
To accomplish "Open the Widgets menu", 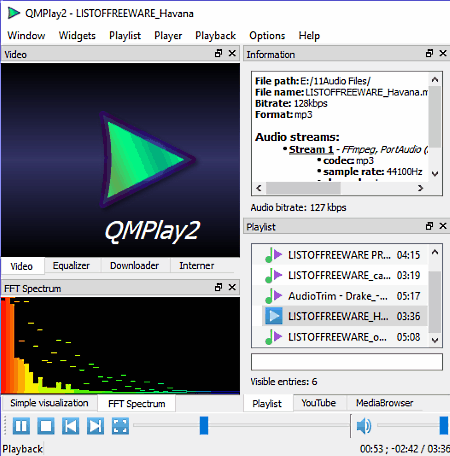I will tap(77, 35).
